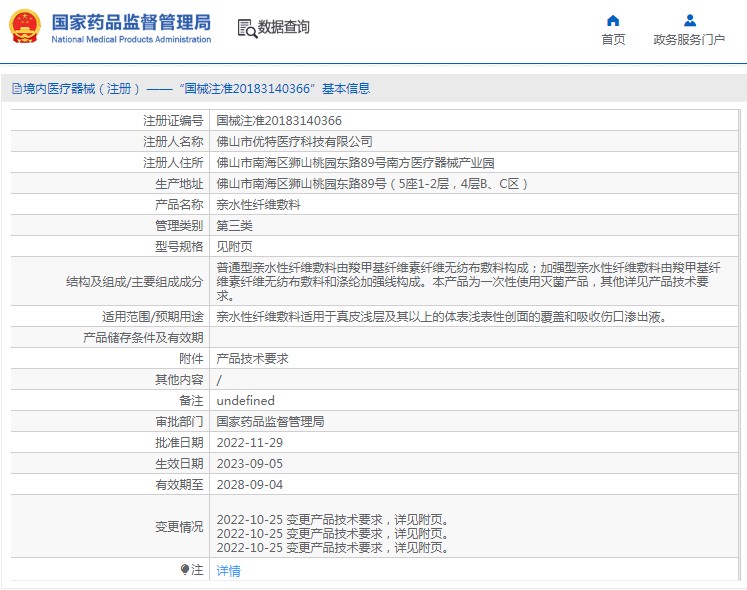Click the 生效日期 row label
Image resolution: width=747 pixels, height=590 pixels.
point(180,464)
